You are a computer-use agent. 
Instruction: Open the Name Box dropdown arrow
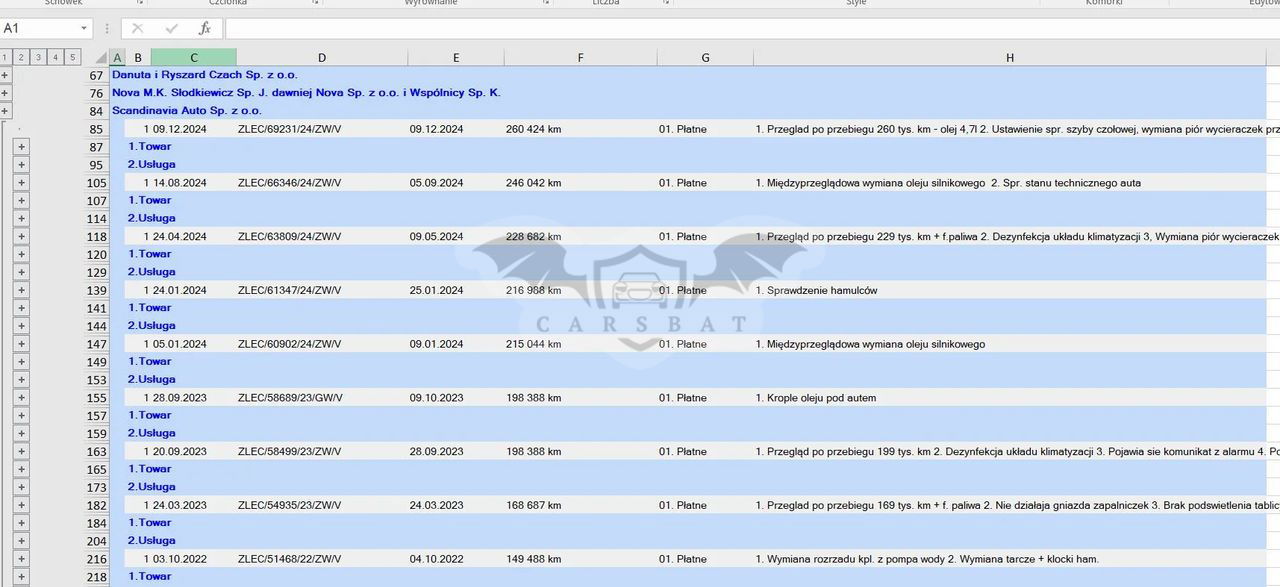pyautogui.click(x=83, y=28)
